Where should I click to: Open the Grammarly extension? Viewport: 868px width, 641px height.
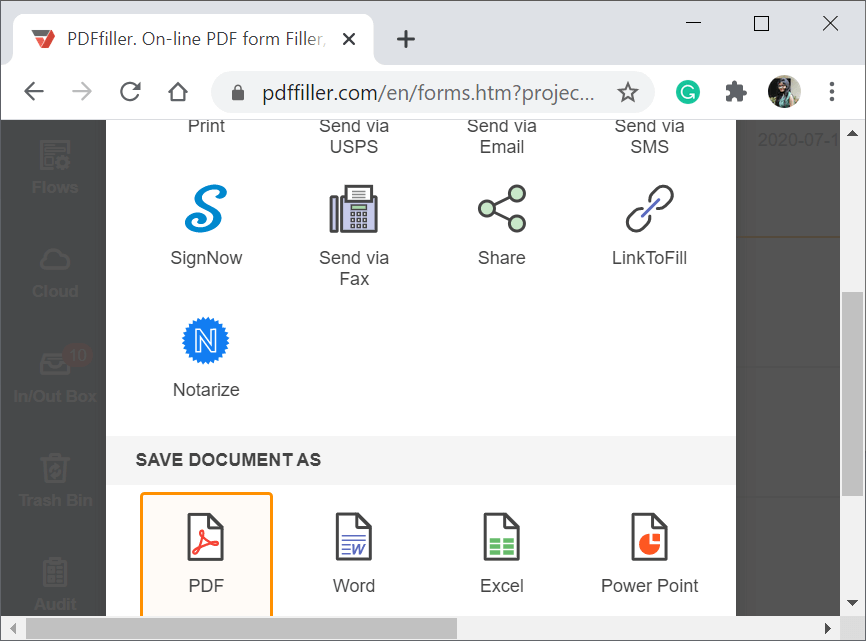click(x=688, y=92)
